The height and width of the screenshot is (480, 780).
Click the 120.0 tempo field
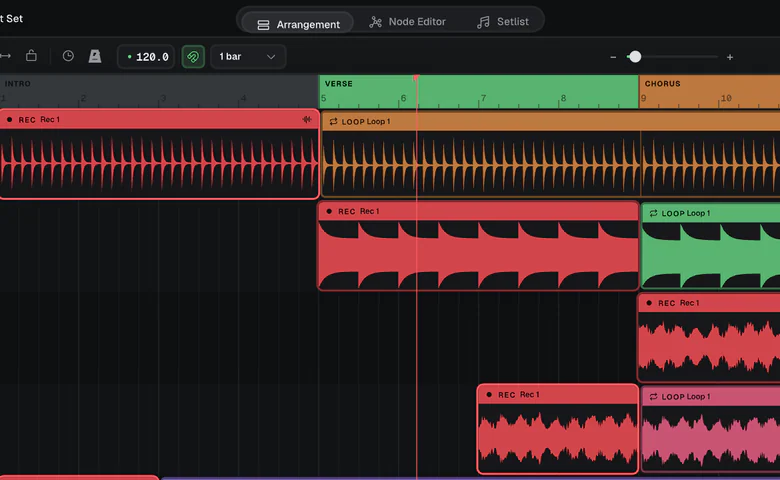[146, 57]
